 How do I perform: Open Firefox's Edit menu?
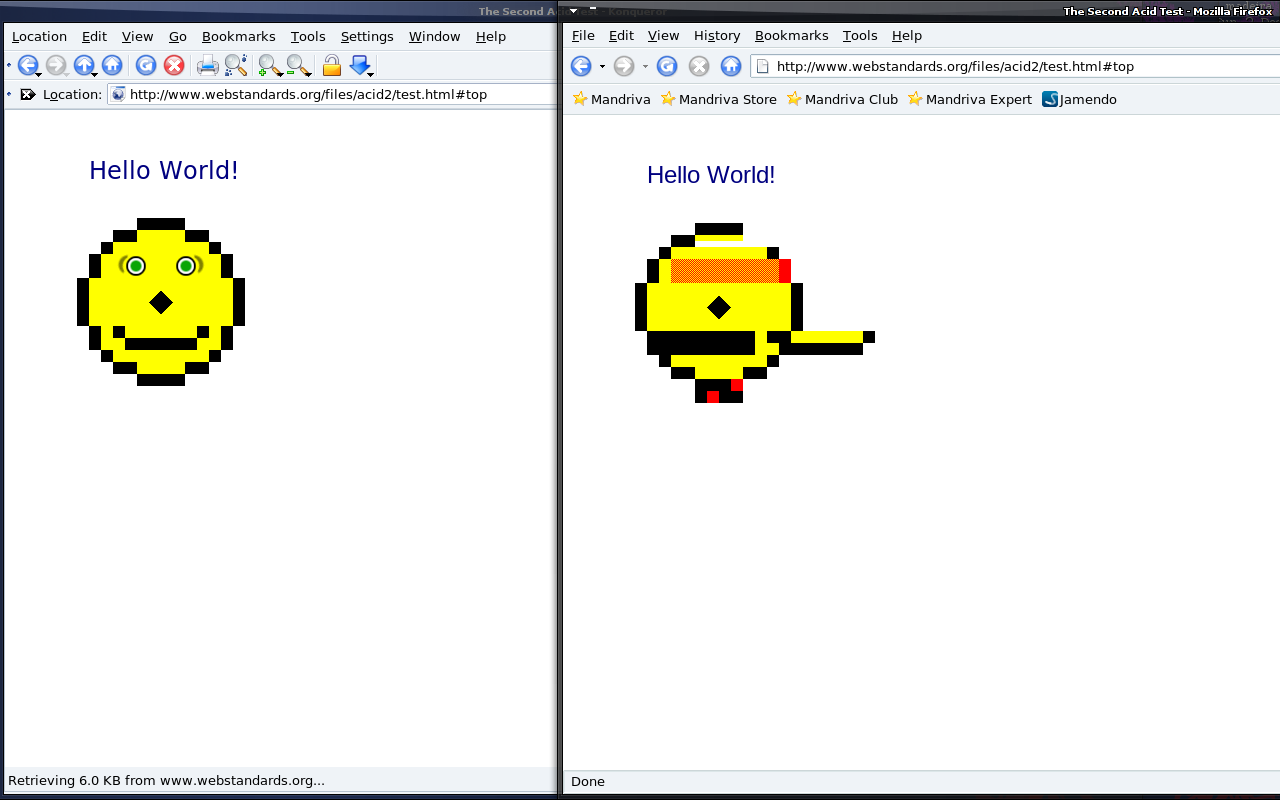(x=621, y=35)
